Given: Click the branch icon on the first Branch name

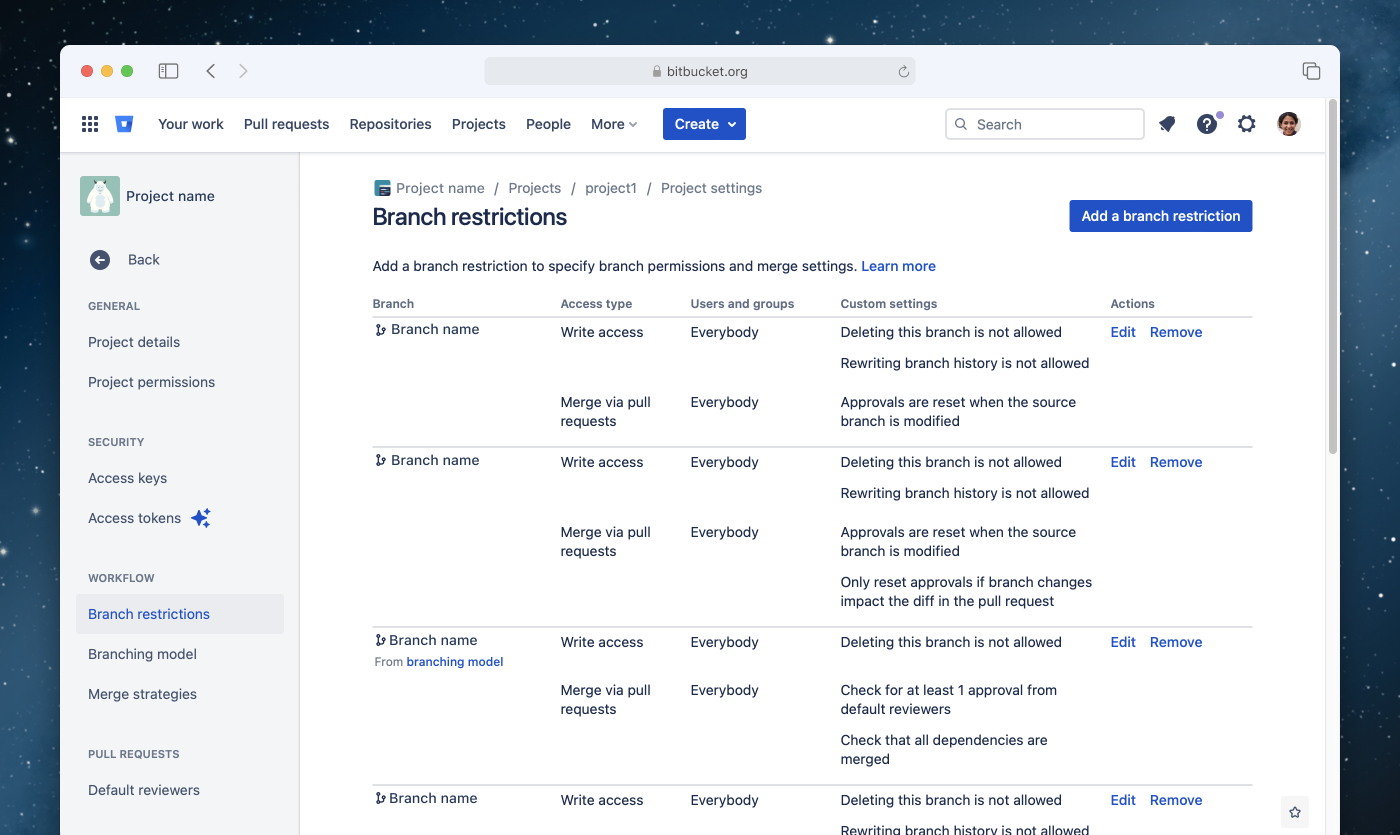Looking at the screenshot, I should tap(379, 328).
